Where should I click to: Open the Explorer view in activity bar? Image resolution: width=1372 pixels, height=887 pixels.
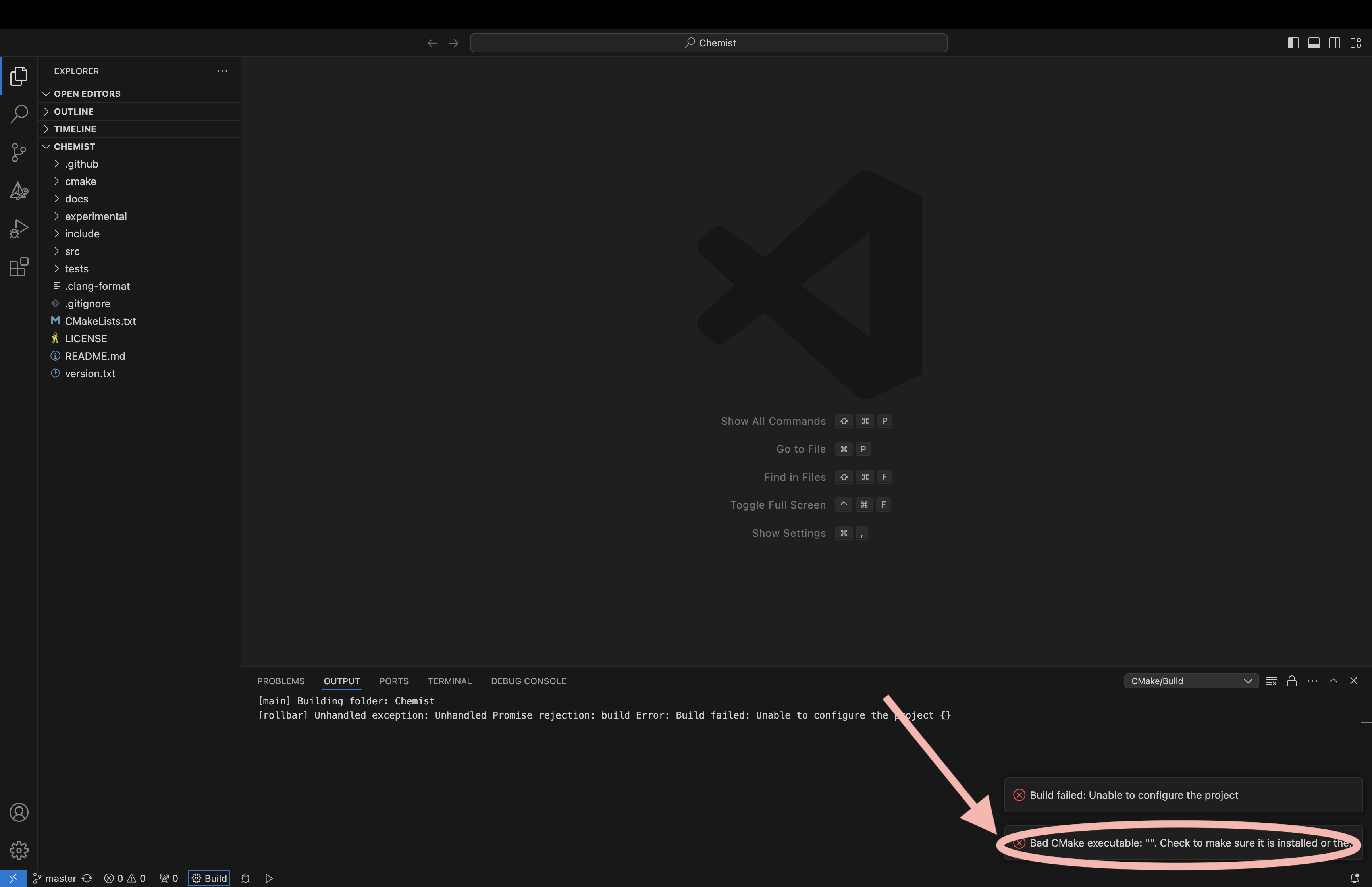pos(19,76)
